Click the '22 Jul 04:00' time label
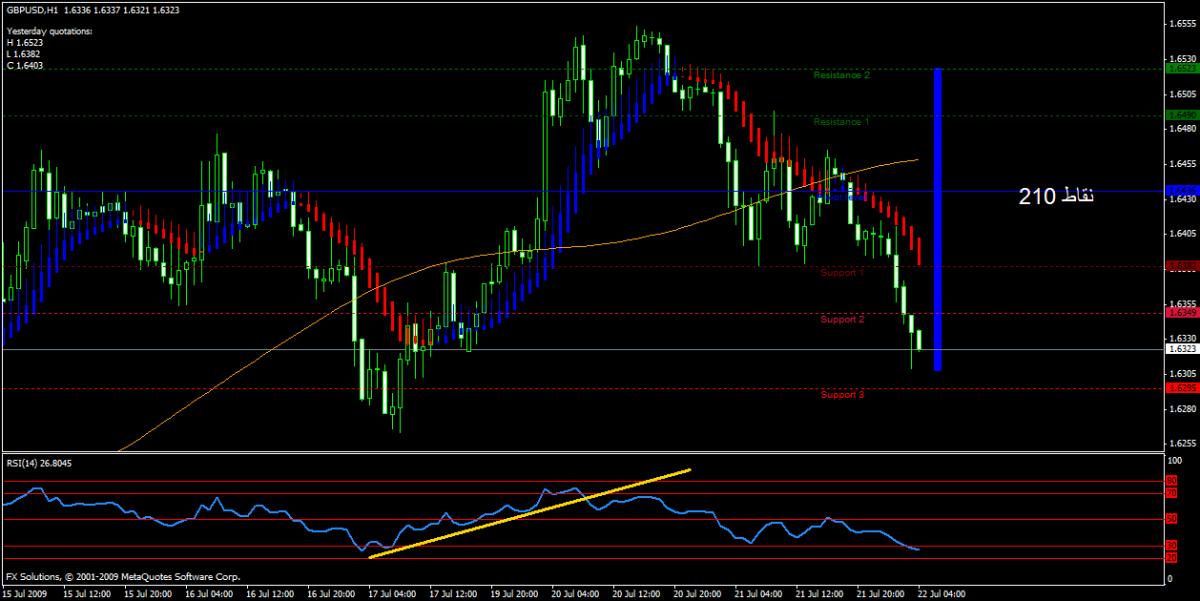1200x601 pixels. coord(941,593)
